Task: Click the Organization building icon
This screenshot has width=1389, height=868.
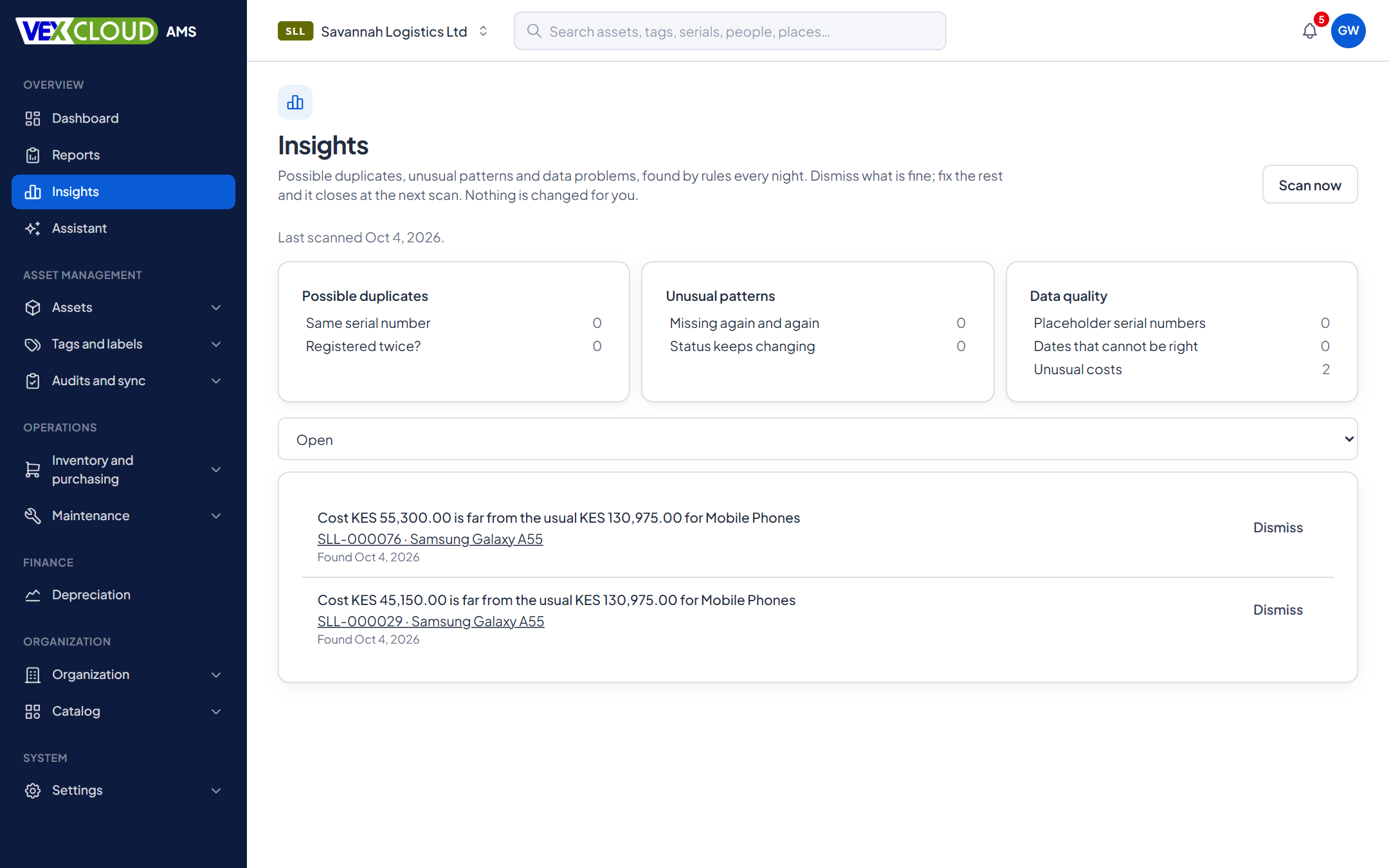Action: (33, 674)
